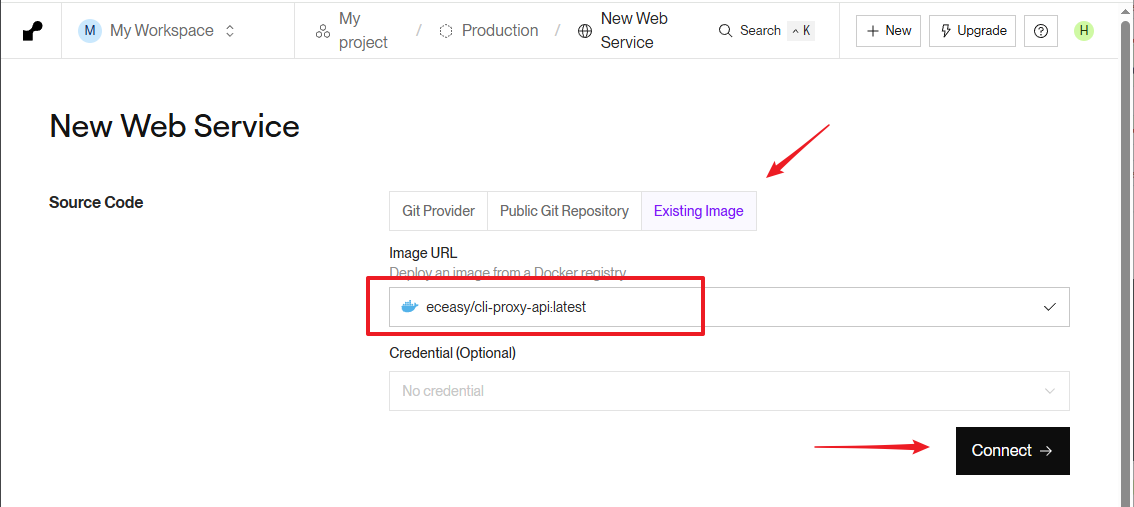Image resolution: width=1134 pixels, height=507 pixels.
Task: Click the Upgrade button
Action: click(972, 31)
